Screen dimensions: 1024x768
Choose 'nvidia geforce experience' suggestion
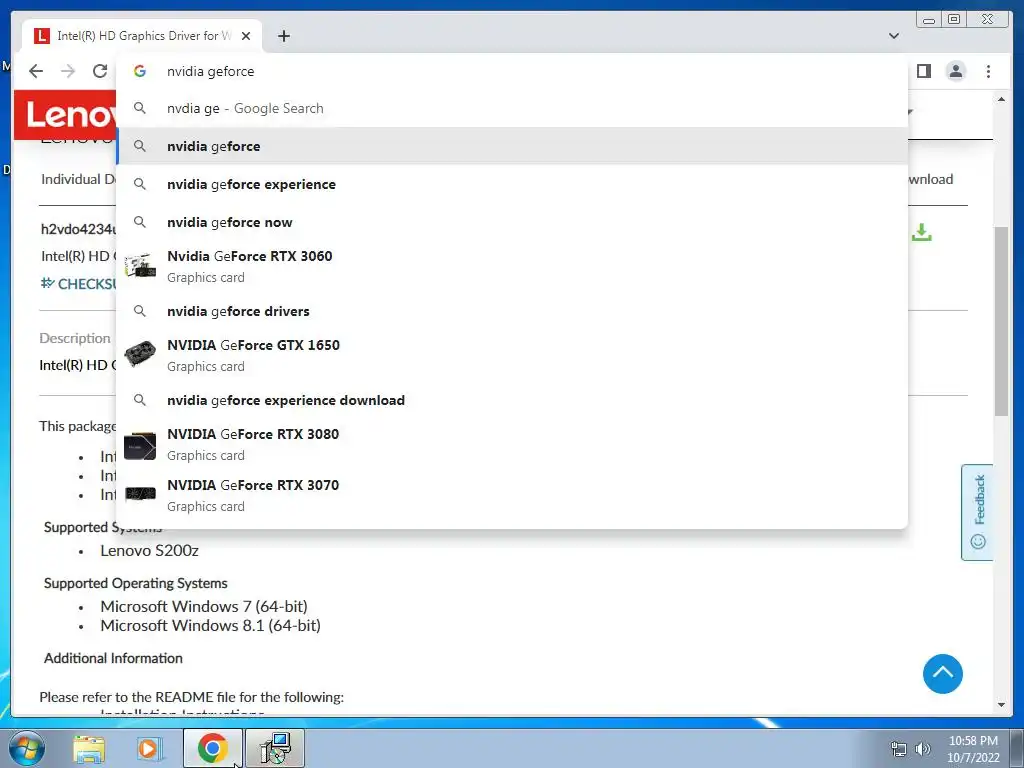pyautogui.click(x=512, y=184)
